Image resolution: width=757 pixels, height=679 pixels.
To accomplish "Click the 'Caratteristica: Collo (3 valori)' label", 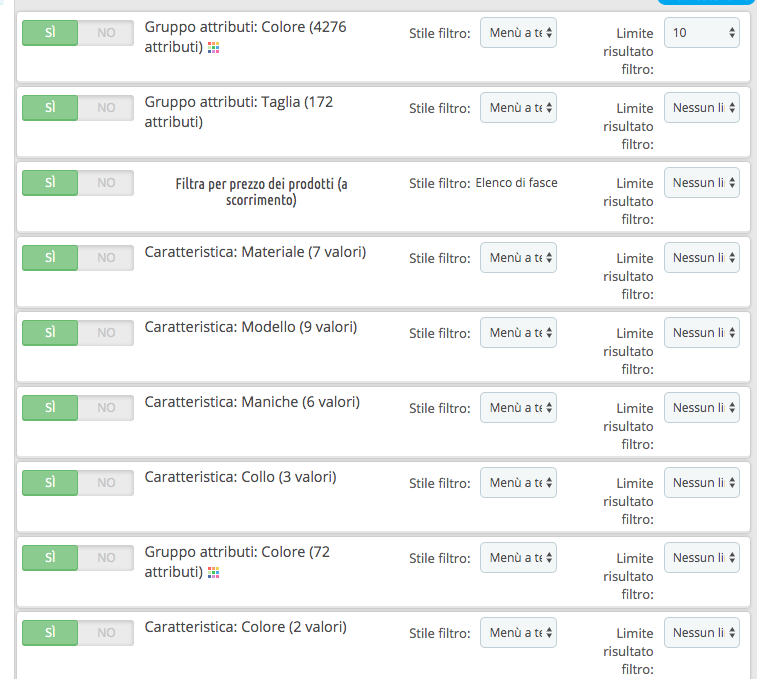I will [240, 477].
